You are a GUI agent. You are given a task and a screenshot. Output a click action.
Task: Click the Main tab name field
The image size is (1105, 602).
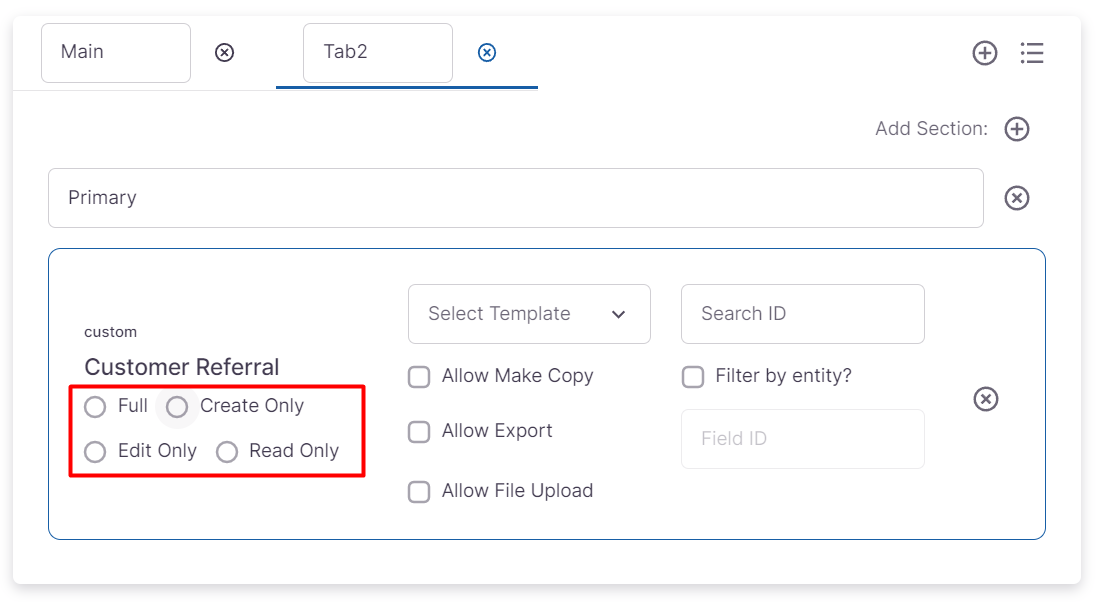(115, 53)
